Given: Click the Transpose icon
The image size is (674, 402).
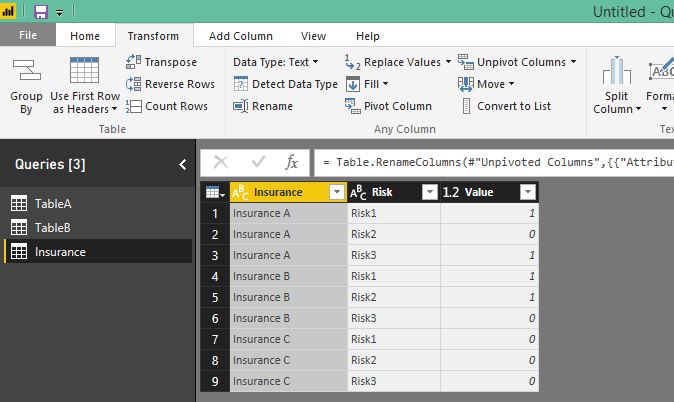Looking at the screenshot, I should tap(133, 62).
